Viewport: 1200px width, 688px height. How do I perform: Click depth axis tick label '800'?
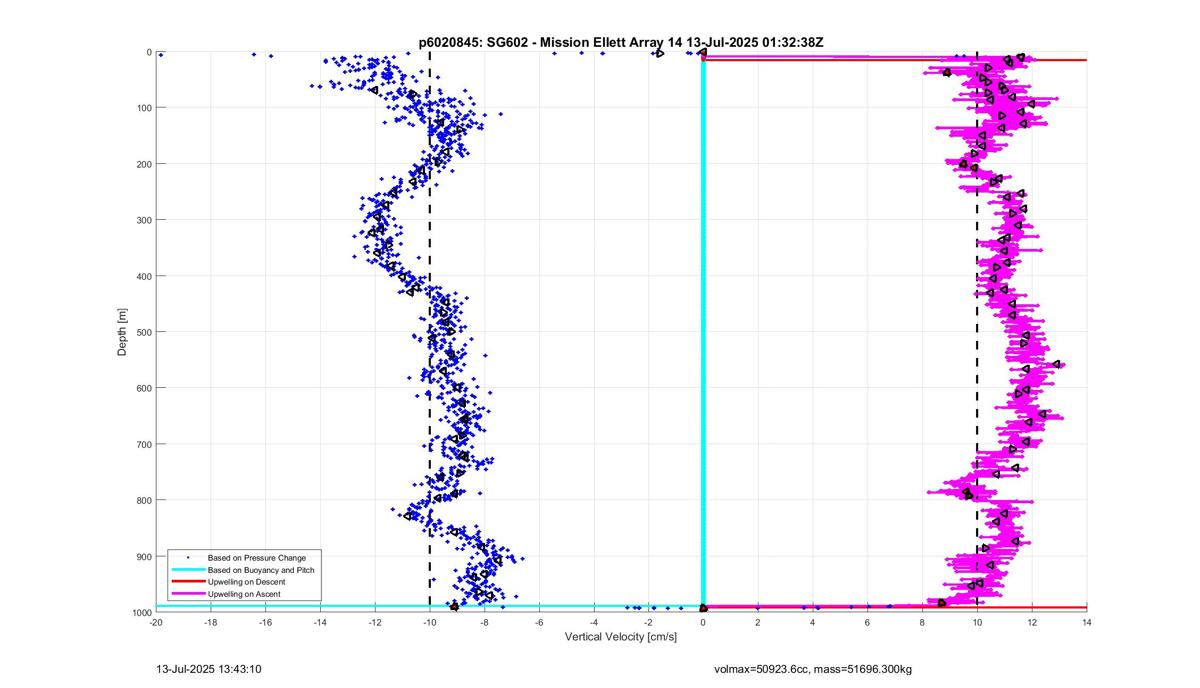coord(143,500)
